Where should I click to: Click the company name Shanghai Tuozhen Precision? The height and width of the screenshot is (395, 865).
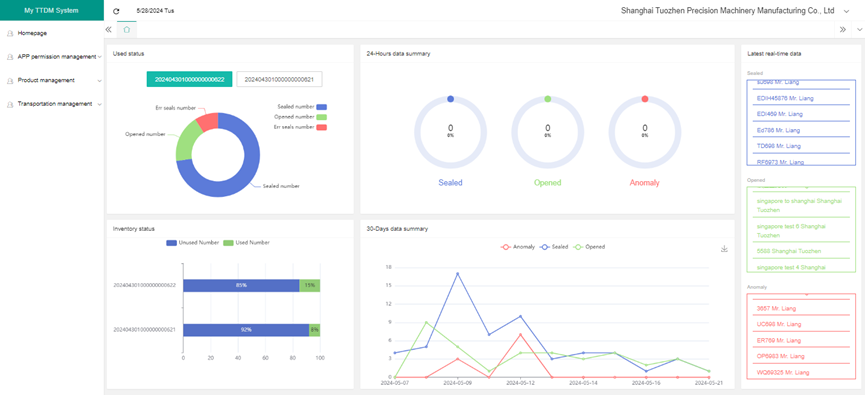pos(728,10)
